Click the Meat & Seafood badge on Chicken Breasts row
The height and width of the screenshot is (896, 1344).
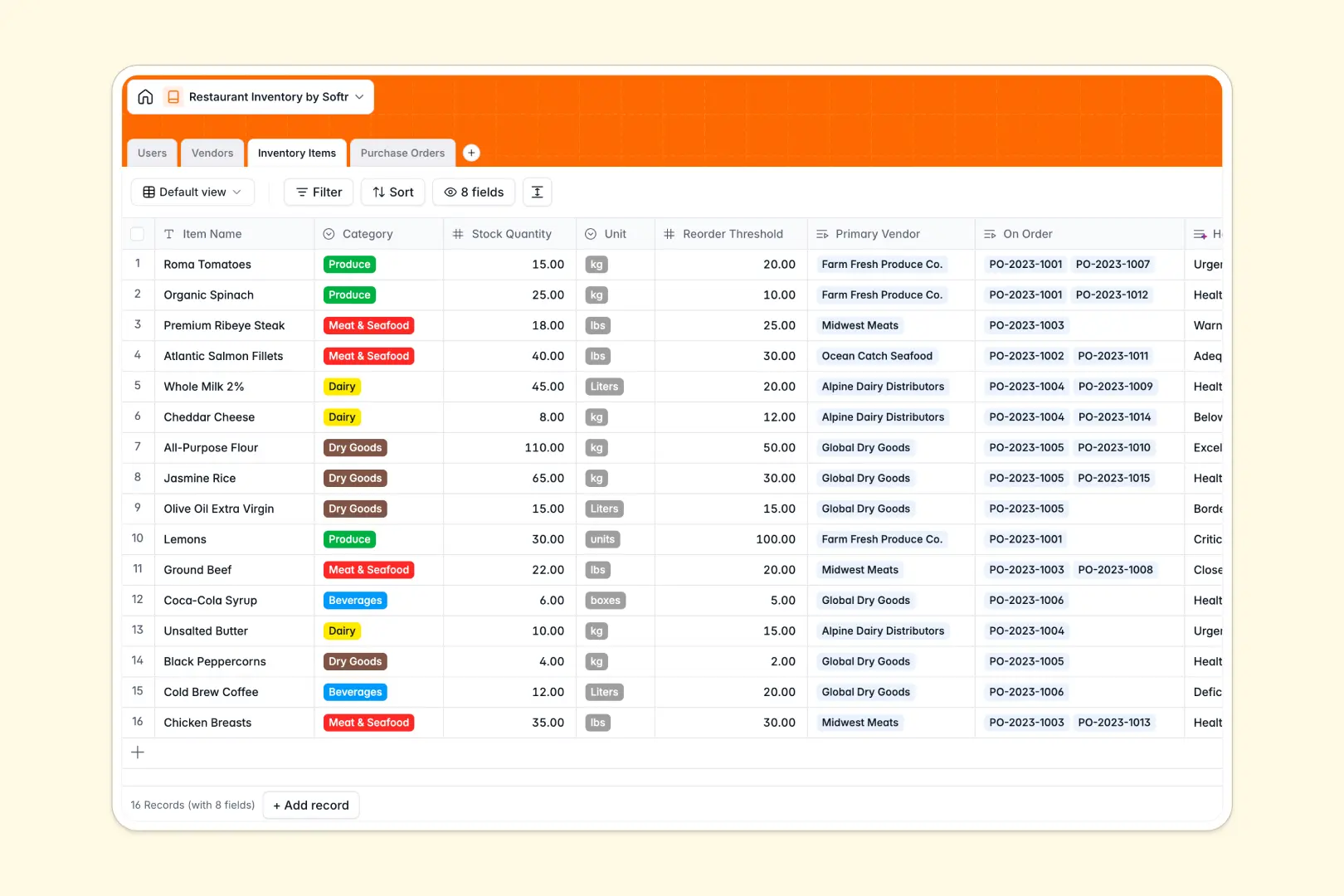368,722
